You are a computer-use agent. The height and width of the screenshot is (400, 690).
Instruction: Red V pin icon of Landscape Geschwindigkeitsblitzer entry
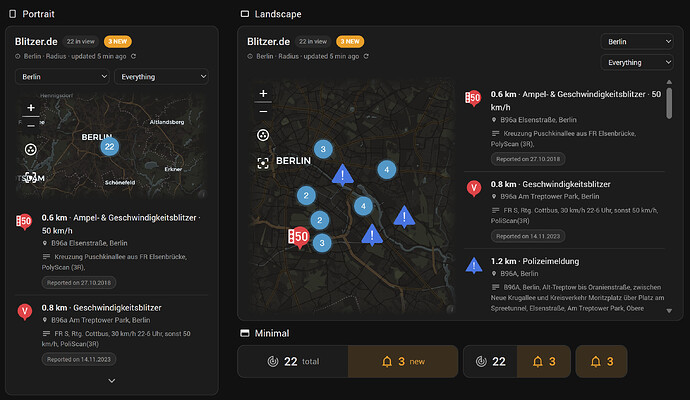(474, 188)
